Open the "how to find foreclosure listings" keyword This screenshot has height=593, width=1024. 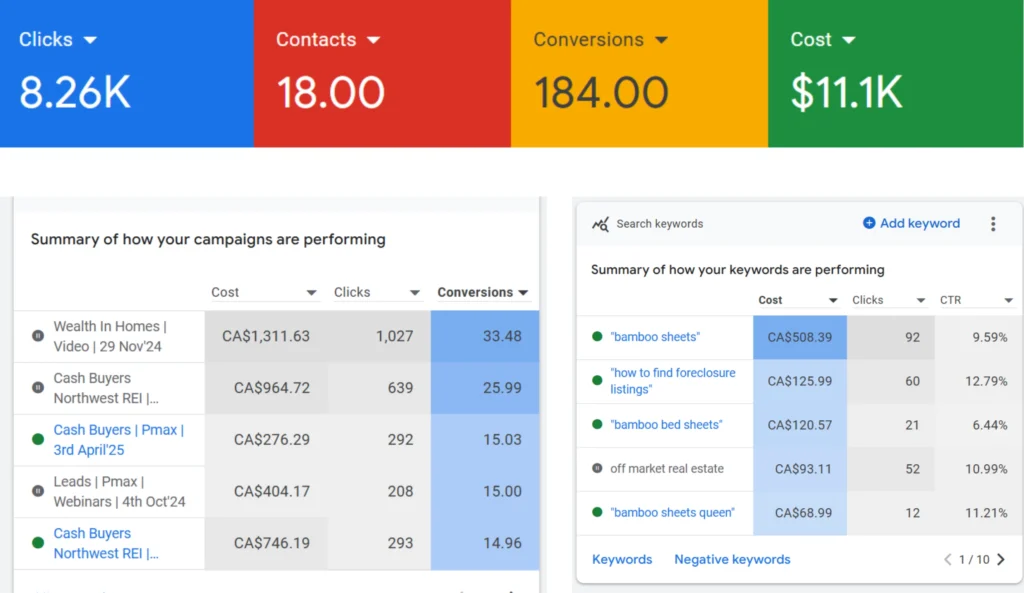point(672,380)
